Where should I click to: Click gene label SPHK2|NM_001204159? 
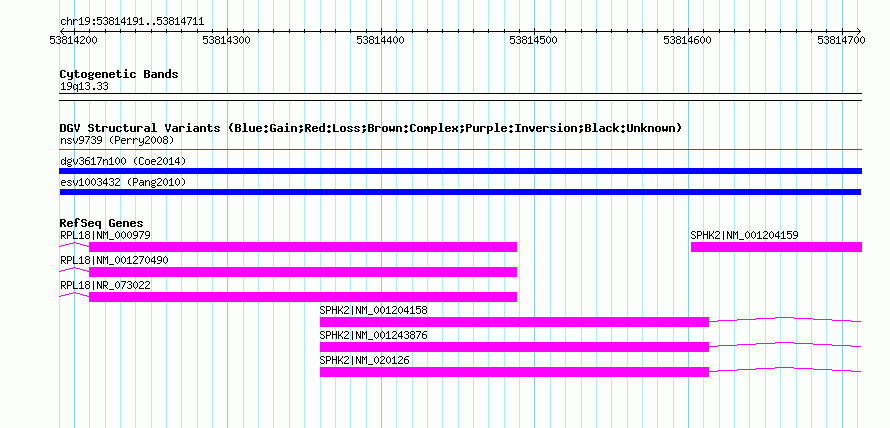[744, 235]
